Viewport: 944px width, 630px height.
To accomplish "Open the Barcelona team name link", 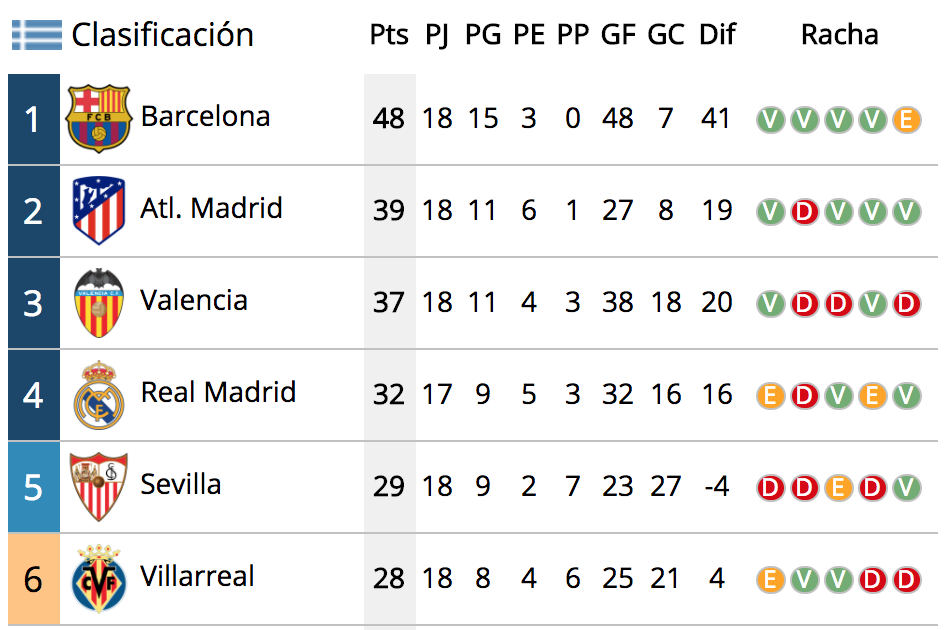I will point(205,116).
